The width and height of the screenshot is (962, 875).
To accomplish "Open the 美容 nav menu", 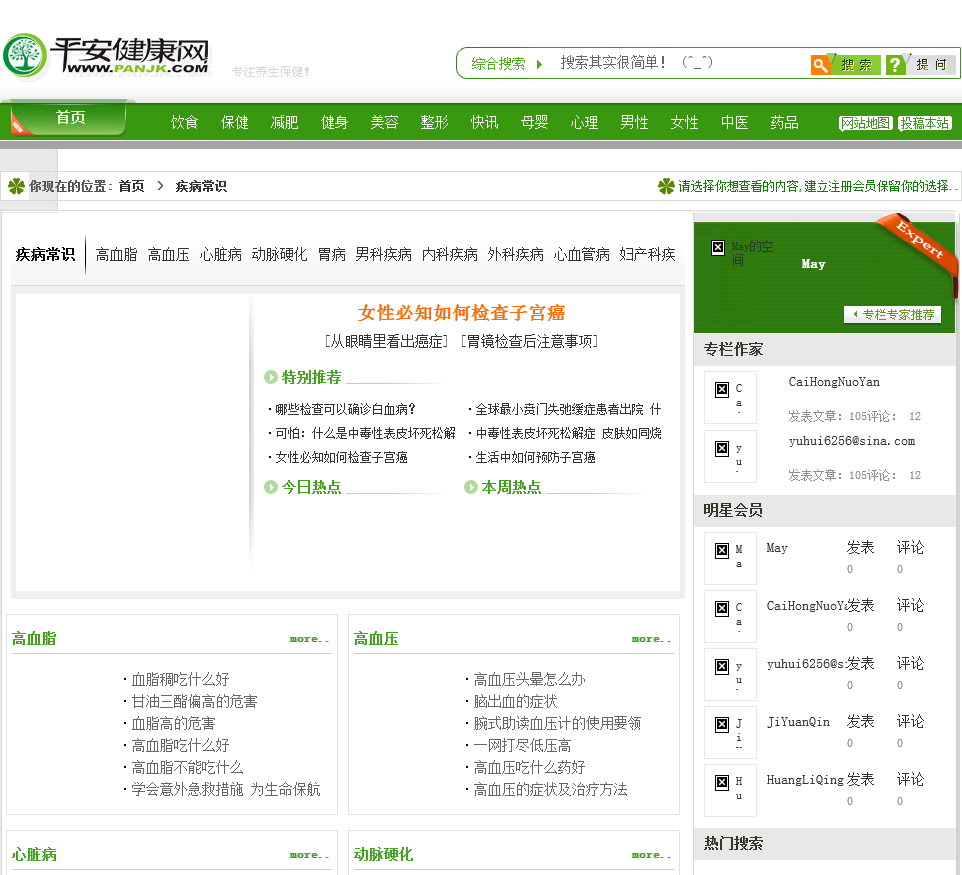I will click(x=384, y=122).
